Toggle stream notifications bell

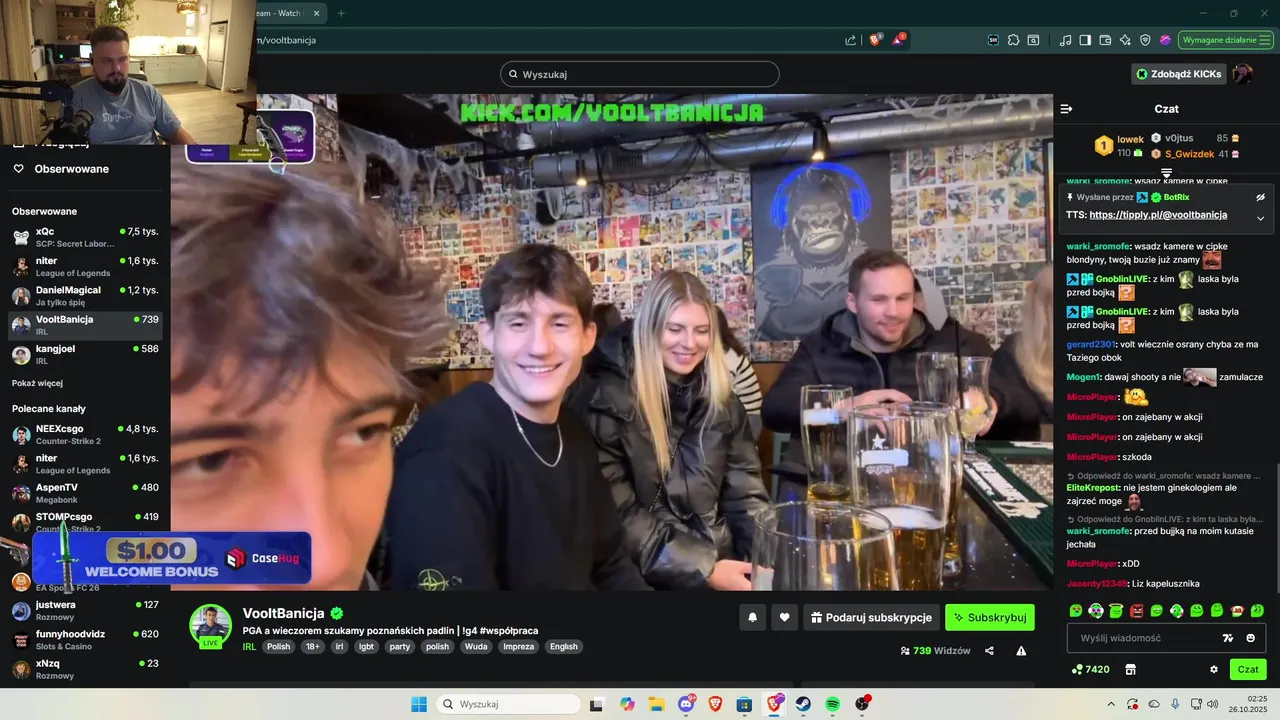coord(753,617)
